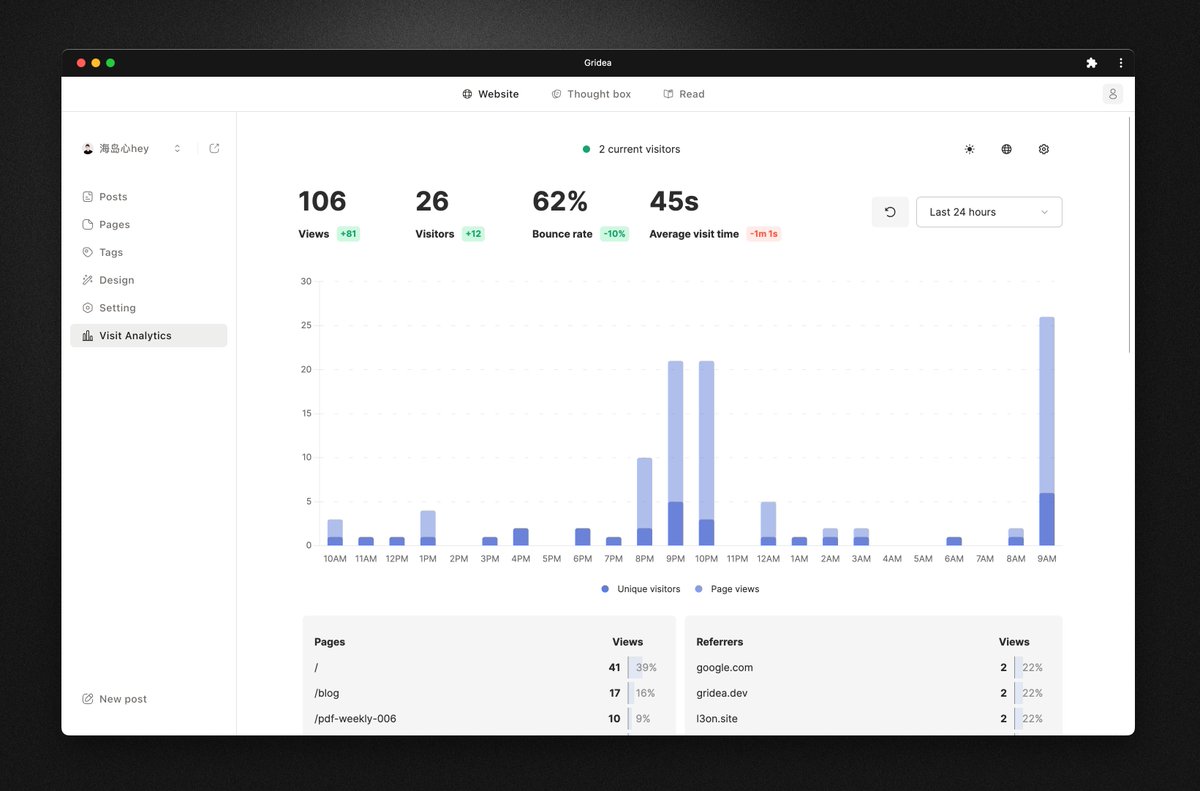Click the 2 current visitors indicator
The width and height of the screenshot is (1200, 791).
tap(631, 149)
